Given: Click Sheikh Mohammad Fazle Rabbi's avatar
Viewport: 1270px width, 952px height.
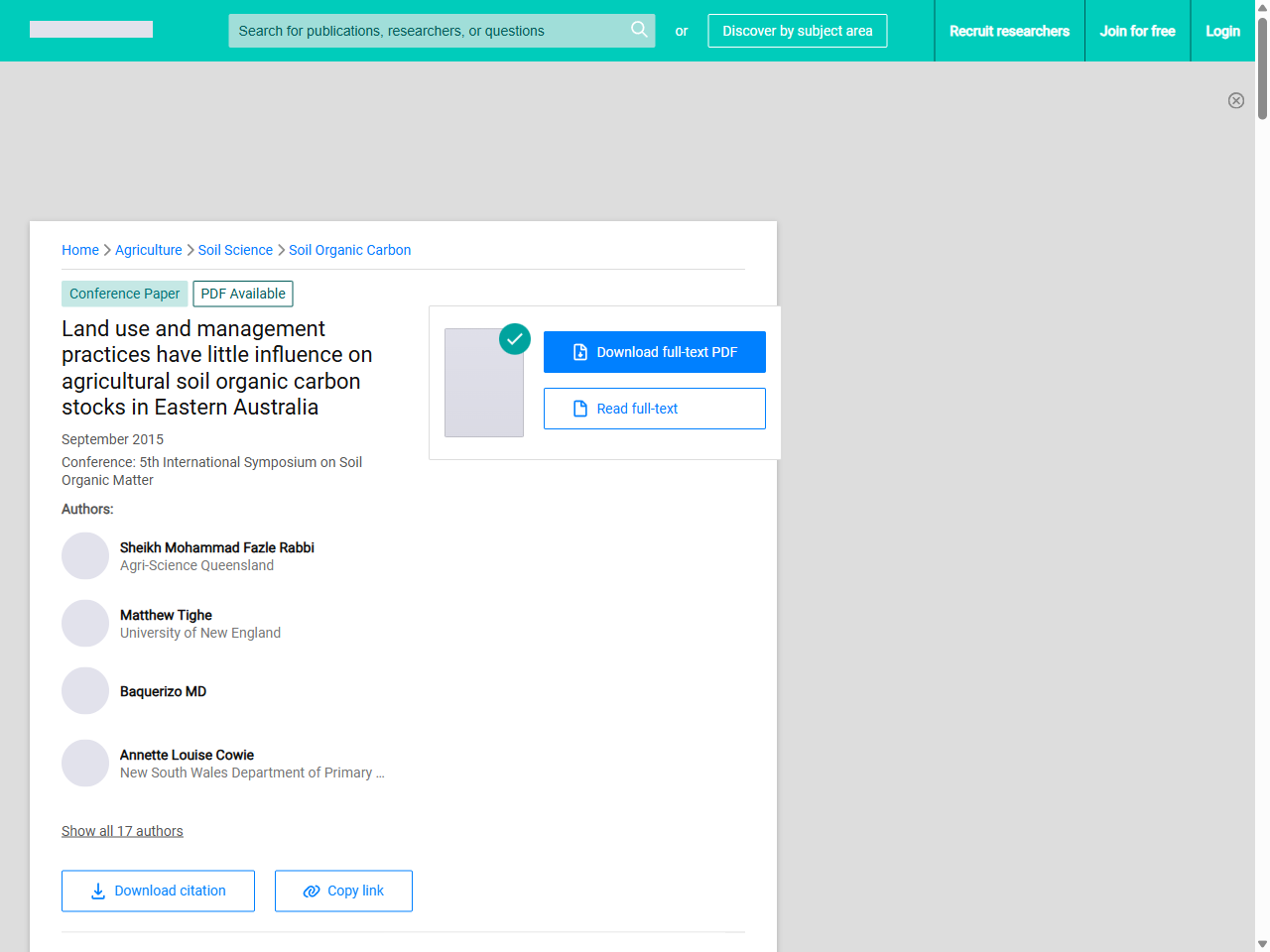Looking at the screenshot, I should (85, 556).
